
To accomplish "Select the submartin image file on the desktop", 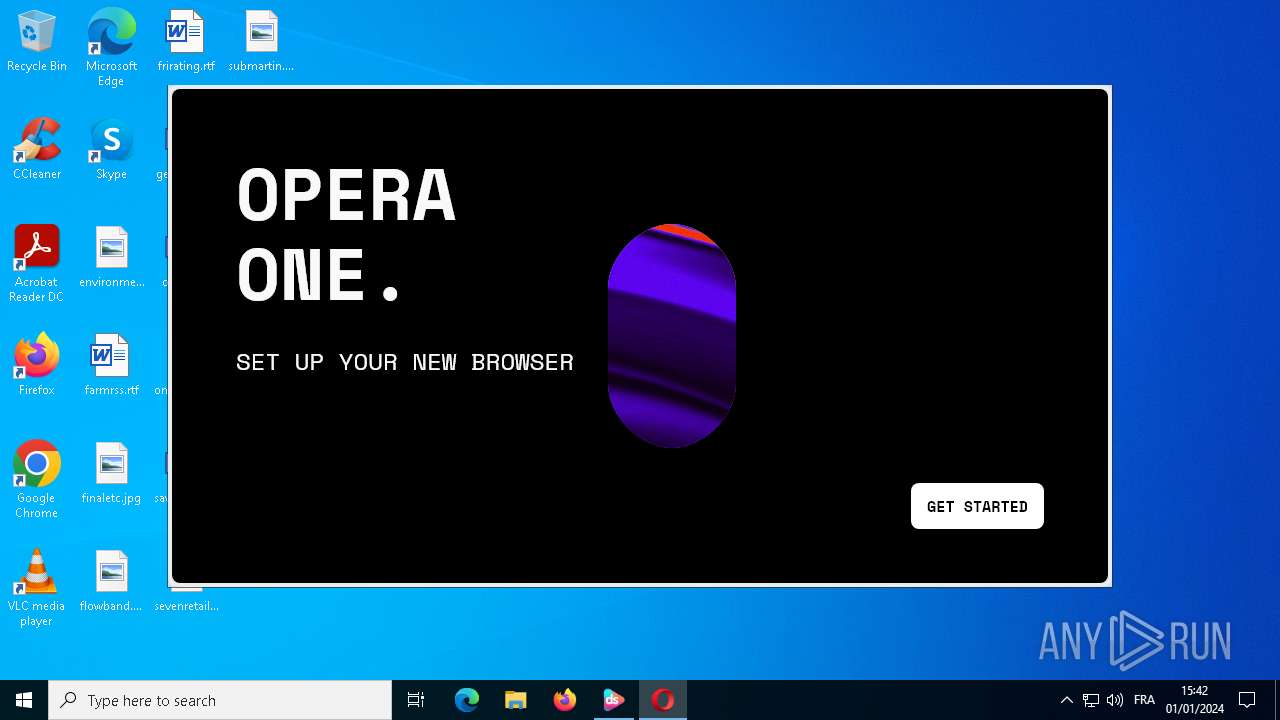I will tap(261, 42).
